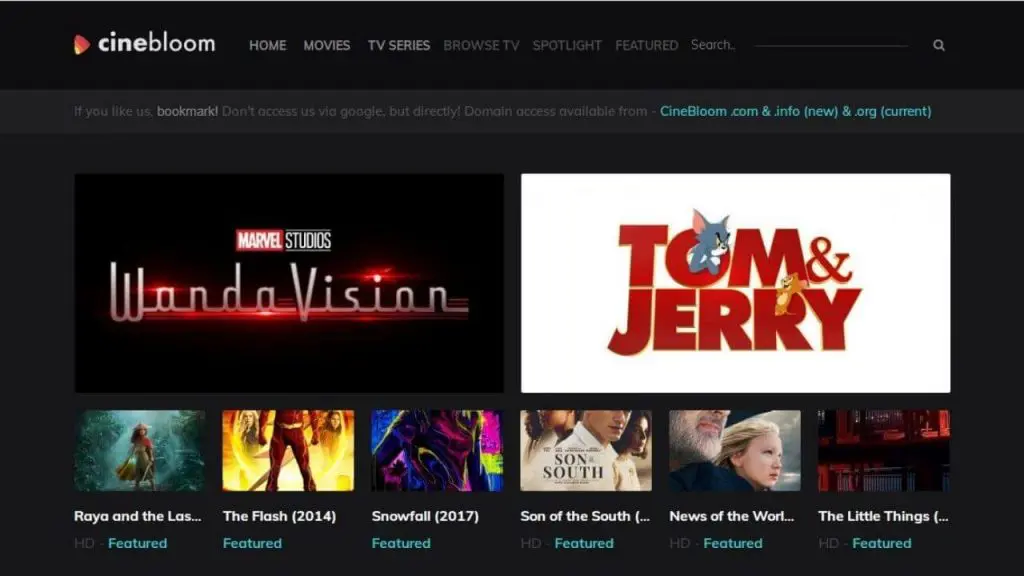1024x576 pixels.
Task: Open the SPOTLIGHT nav link
Action: coord(567,45)
